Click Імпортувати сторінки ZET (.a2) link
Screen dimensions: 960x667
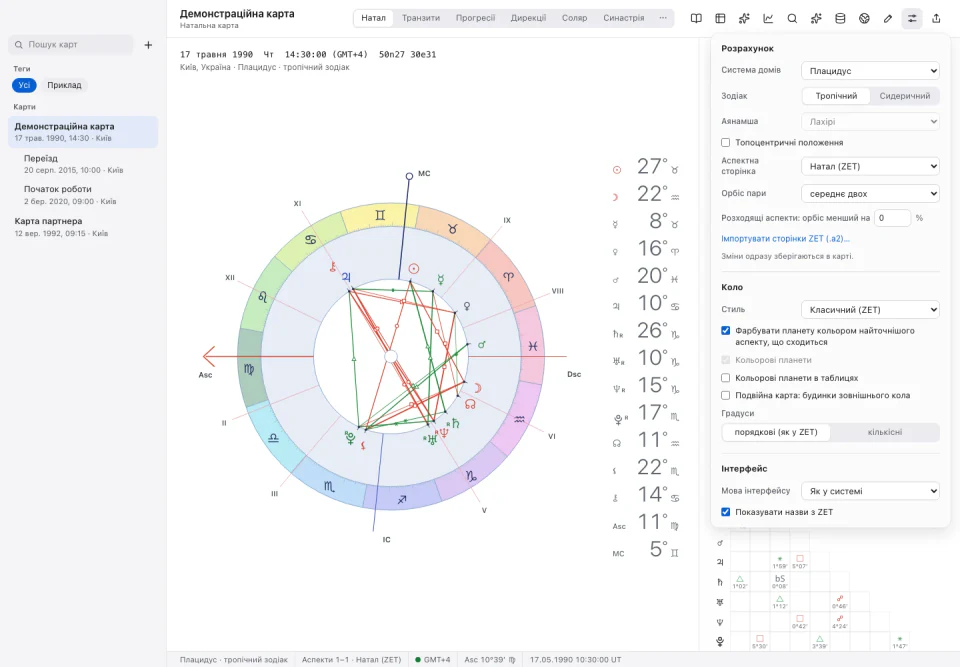tap(786, 238)
